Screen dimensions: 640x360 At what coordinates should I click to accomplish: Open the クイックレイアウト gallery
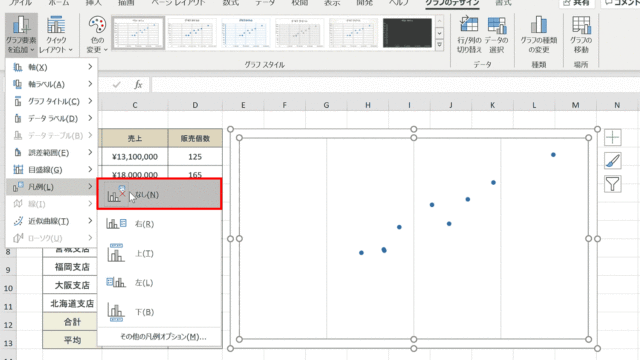pyautogui.click(x=56, y=35)
